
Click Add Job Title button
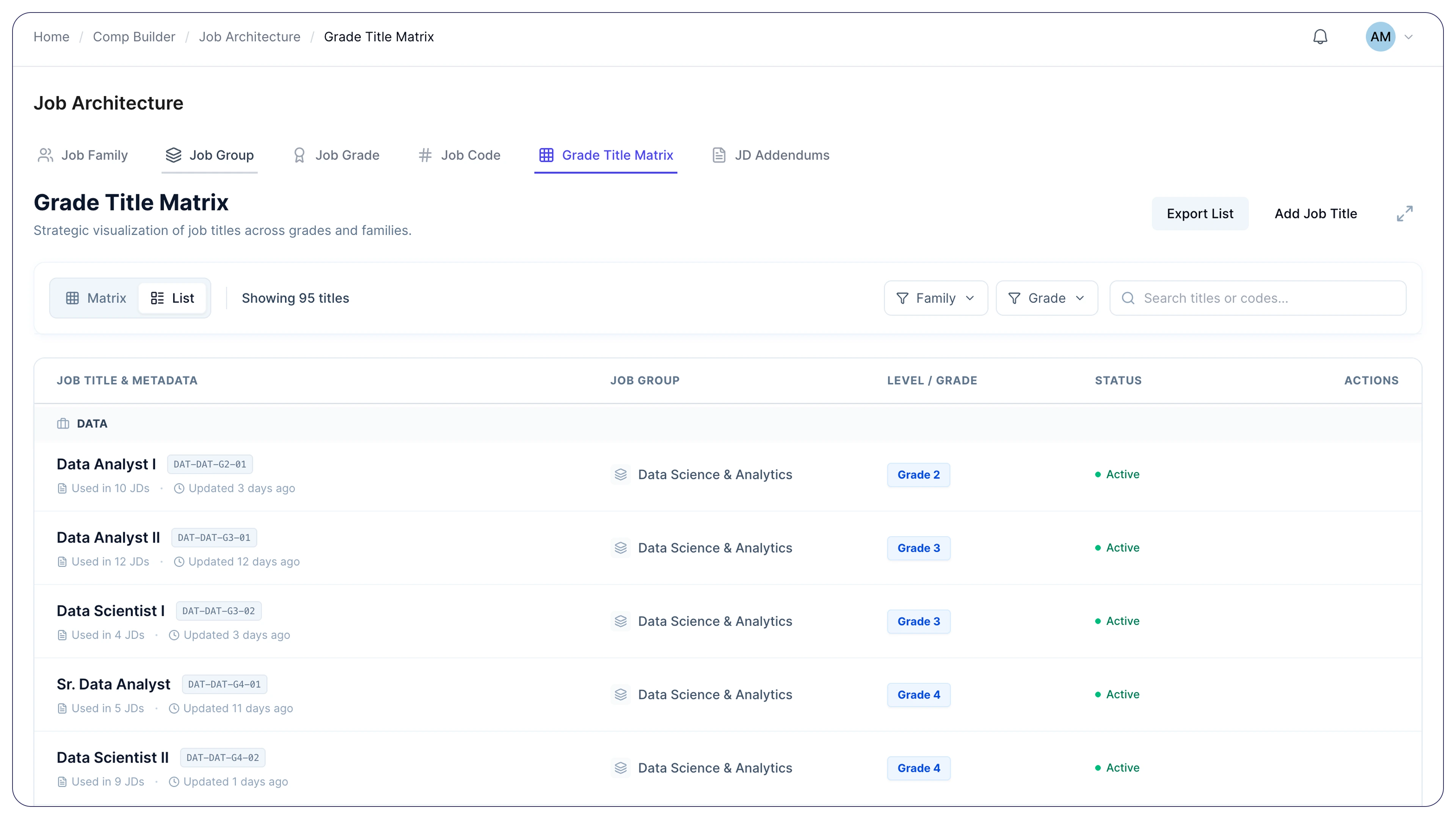click(x=1315, y=213)
